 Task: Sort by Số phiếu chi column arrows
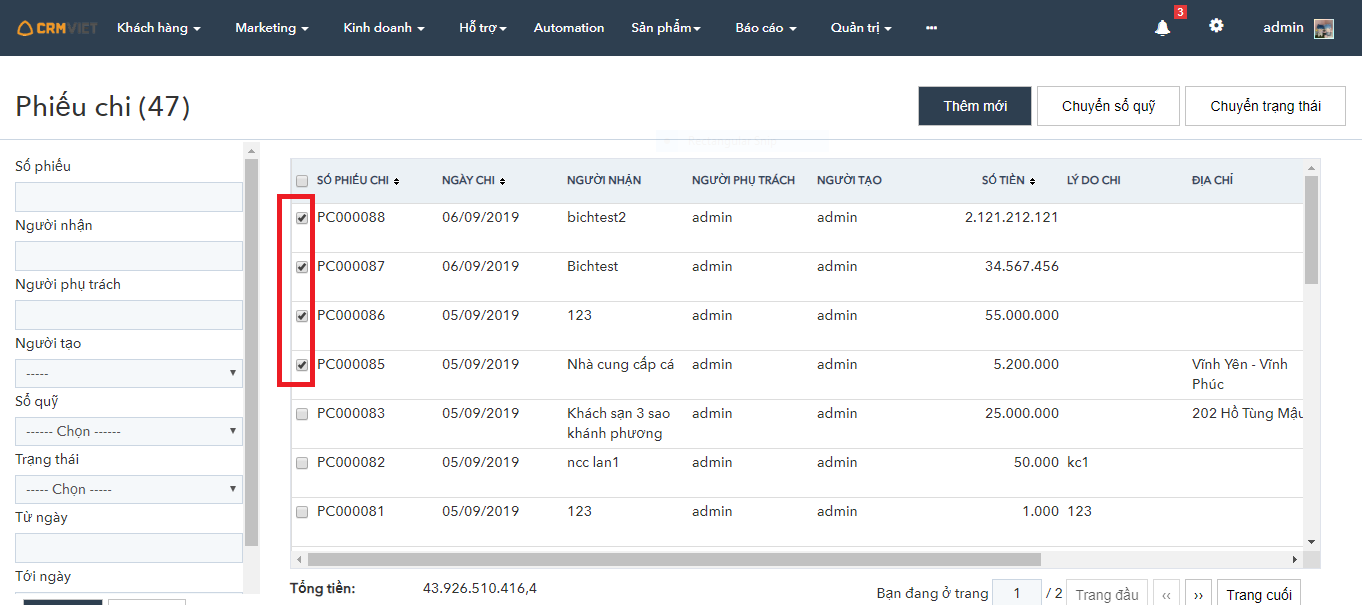397,181
